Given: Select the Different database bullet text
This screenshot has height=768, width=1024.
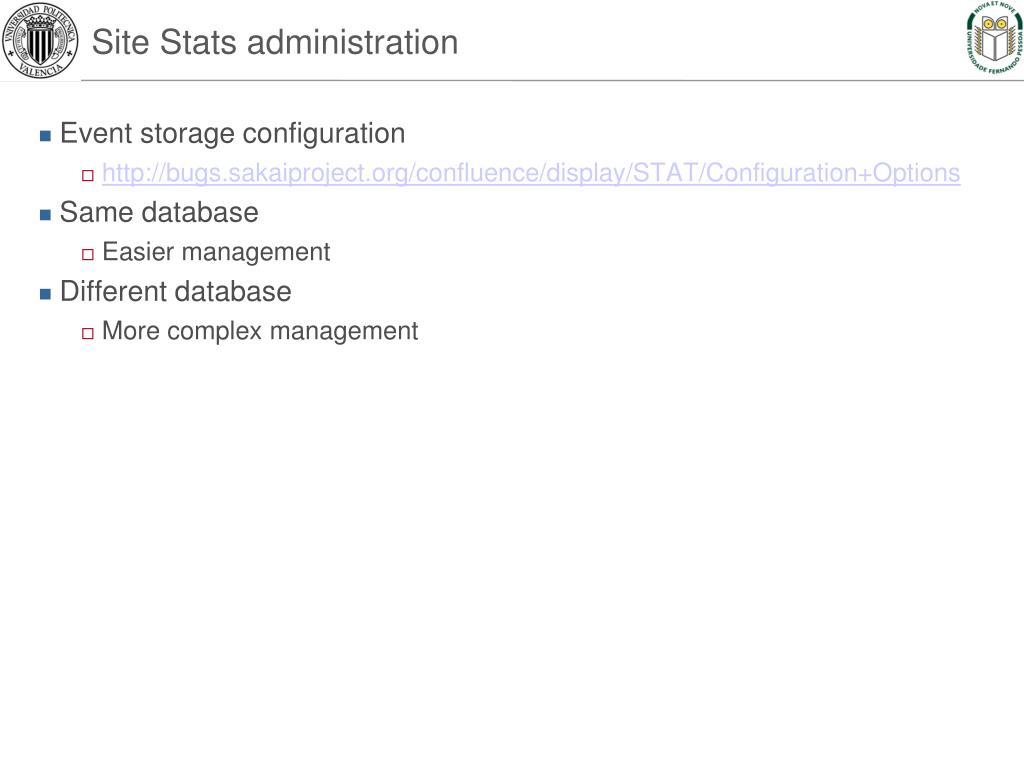Looking at the screenshot, I should point(176,291).
